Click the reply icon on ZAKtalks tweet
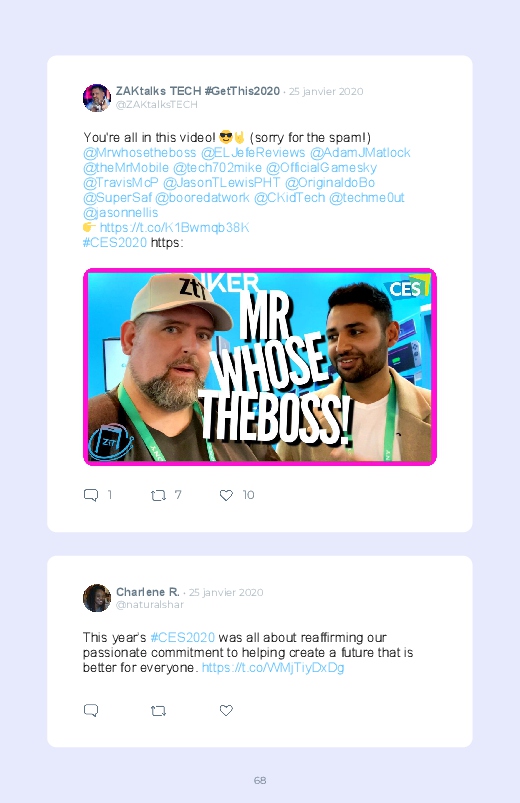The image size is (520, 803). [x=91, y=495]
